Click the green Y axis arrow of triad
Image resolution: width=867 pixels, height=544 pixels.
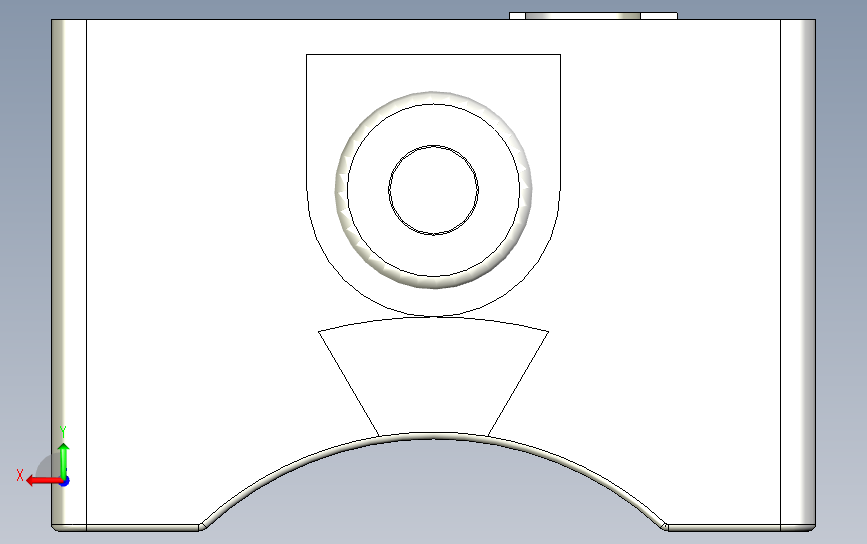point(64,460)
